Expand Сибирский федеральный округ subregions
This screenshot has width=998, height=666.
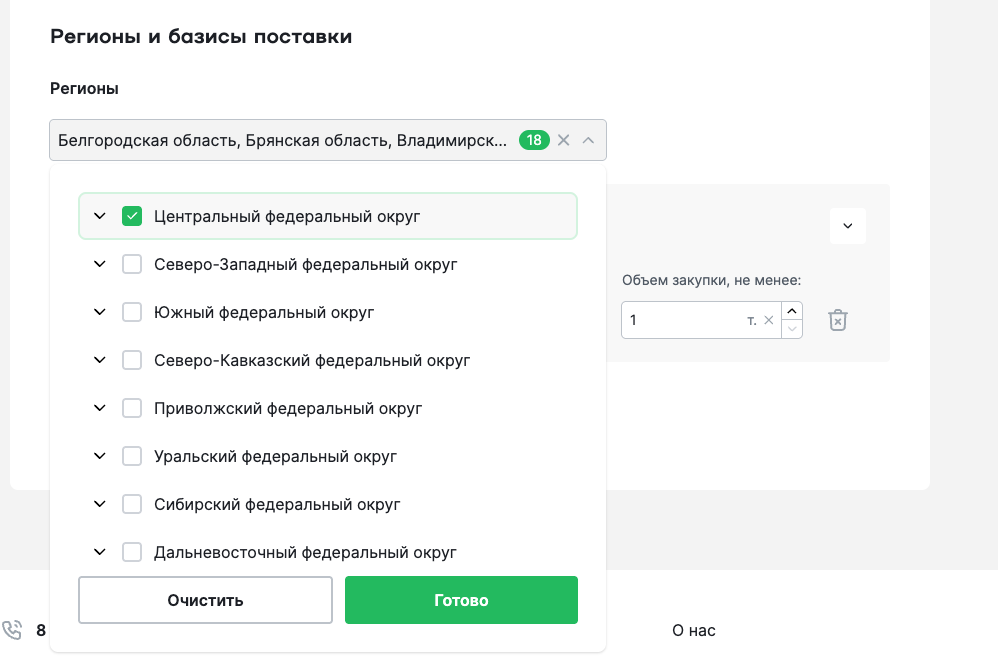[100, 504]
